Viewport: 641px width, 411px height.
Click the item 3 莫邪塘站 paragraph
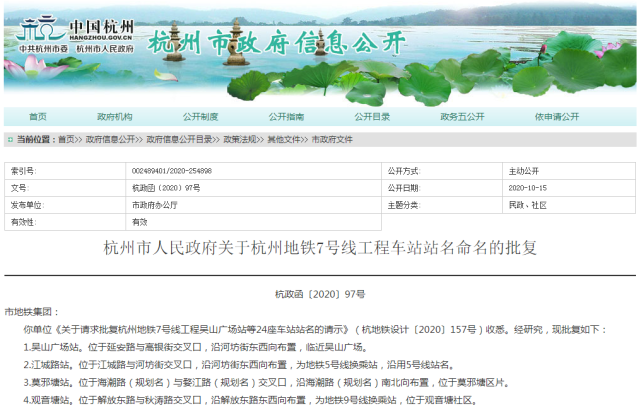tap(267, 383)
